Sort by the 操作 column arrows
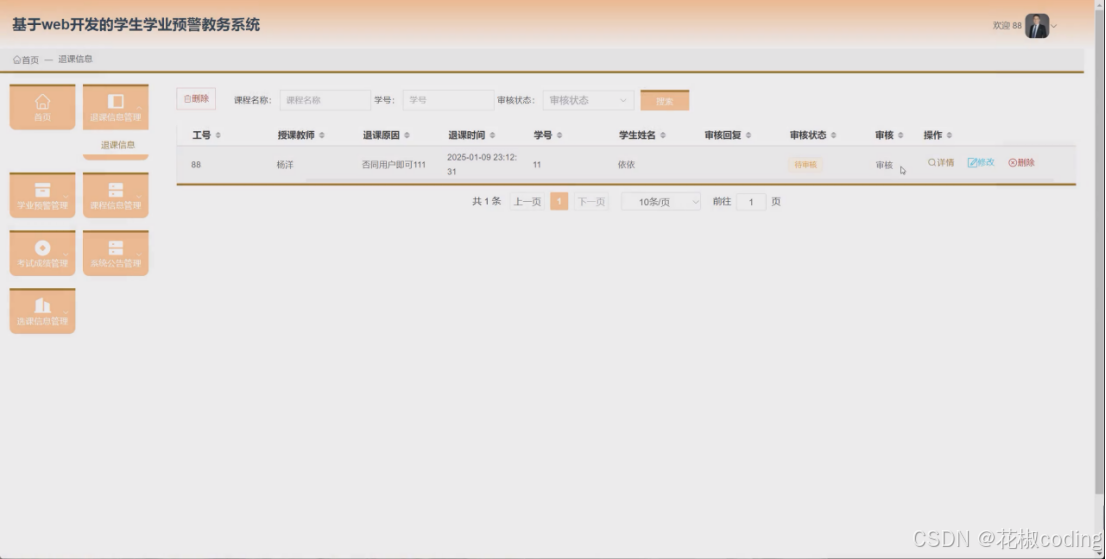The image size is (1106, 559). tap(949, 135)
